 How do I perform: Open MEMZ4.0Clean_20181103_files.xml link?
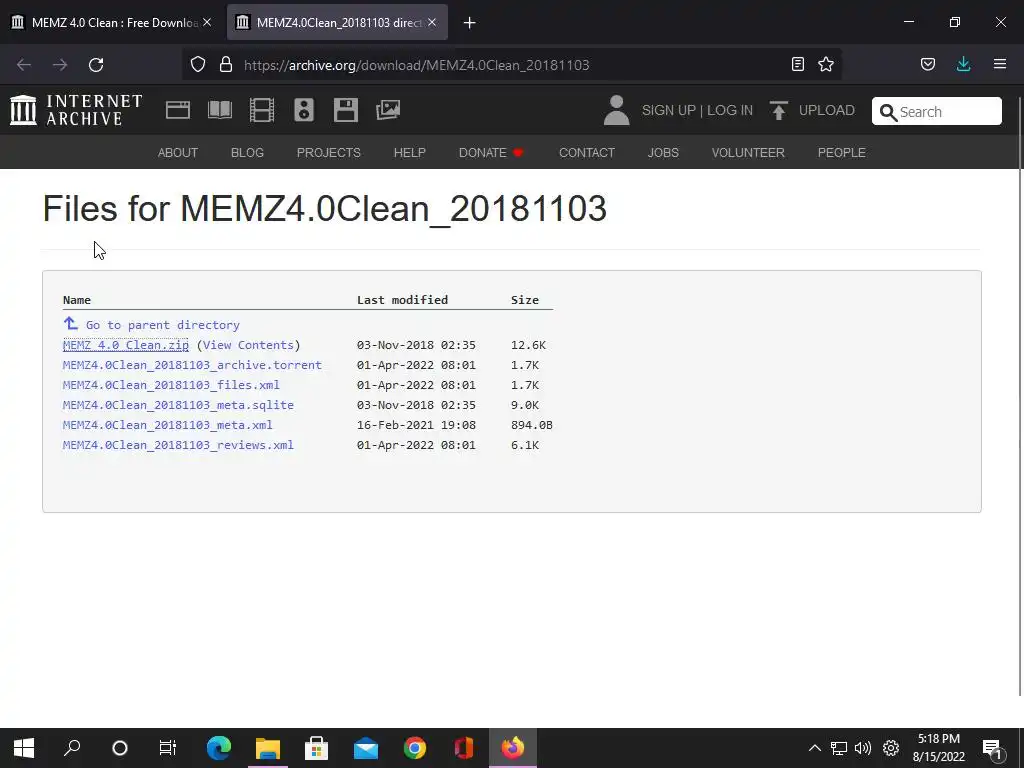coord(171,385)
